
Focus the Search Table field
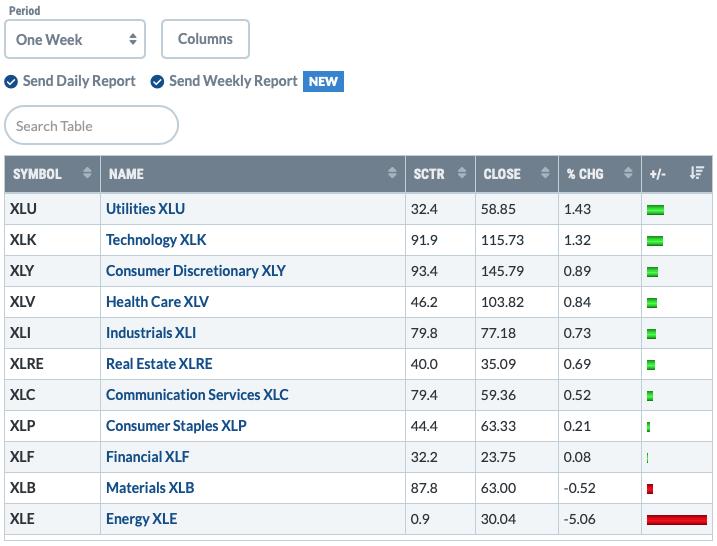click(x=91, y=125)
